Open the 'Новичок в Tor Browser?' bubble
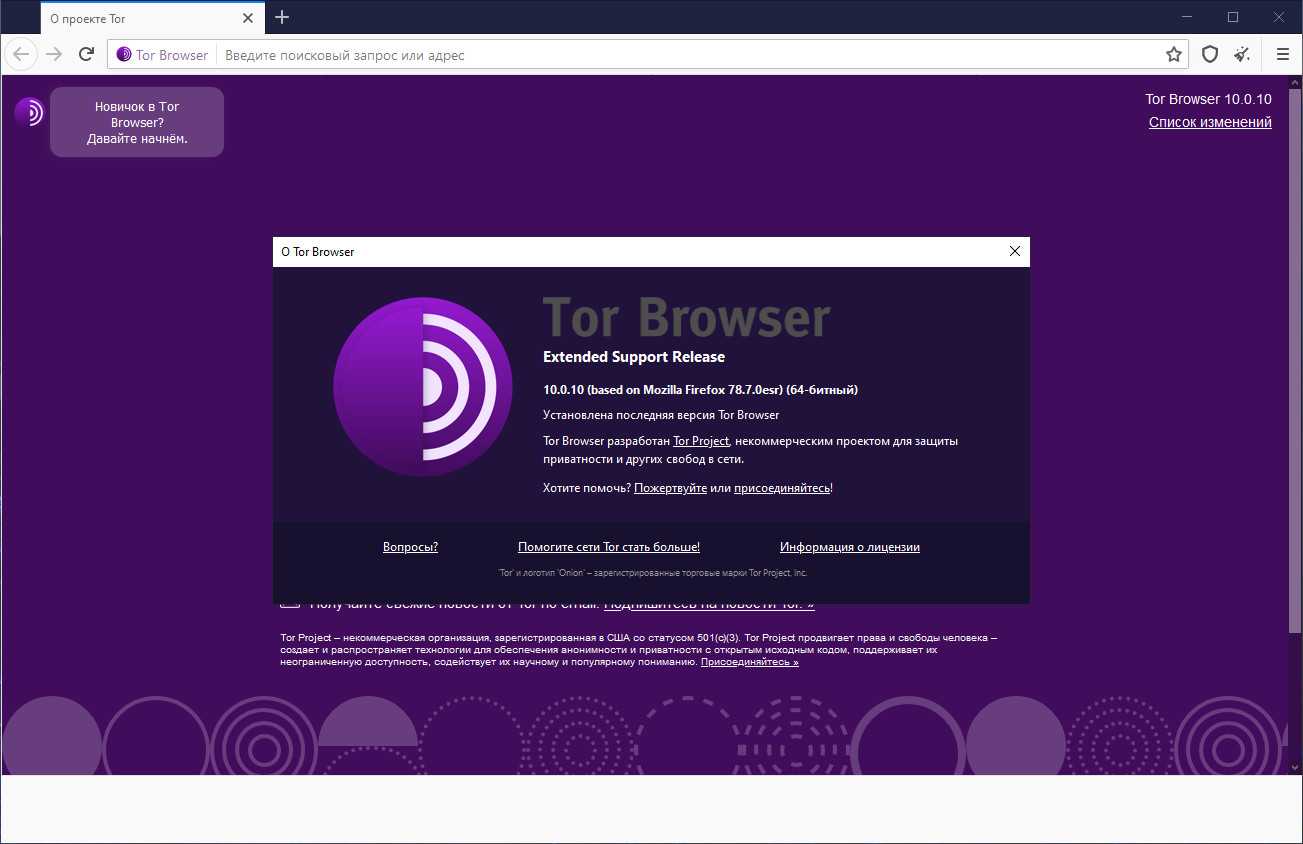The width and height of the screenshot is (1303, 844). click(137, 122)
